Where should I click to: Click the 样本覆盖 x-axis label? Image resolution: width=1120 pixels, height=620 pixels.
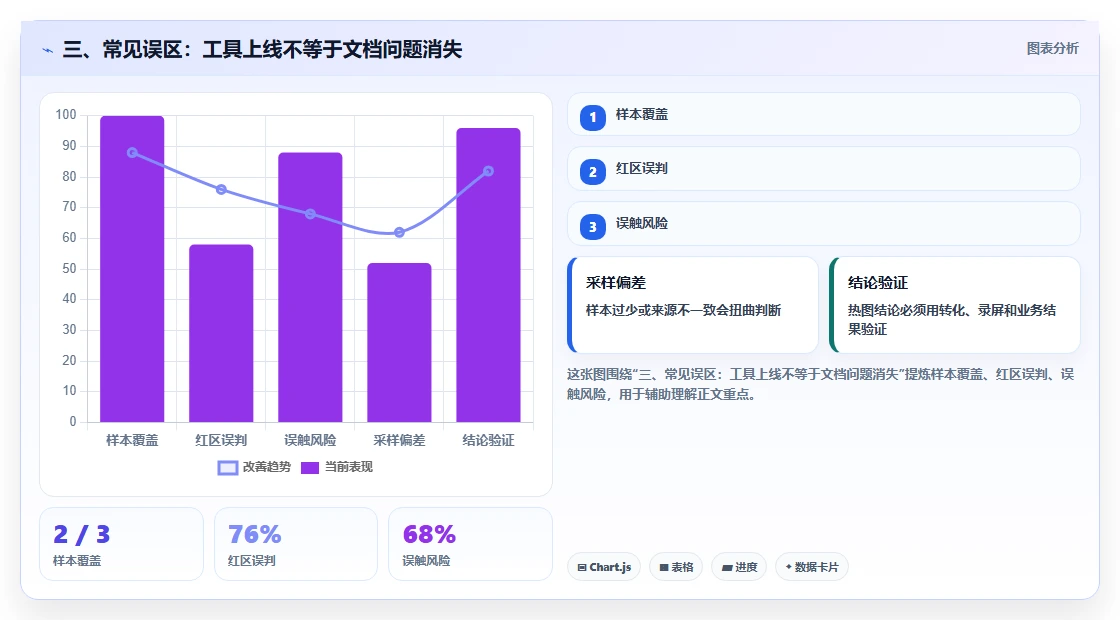pos(132,441)
